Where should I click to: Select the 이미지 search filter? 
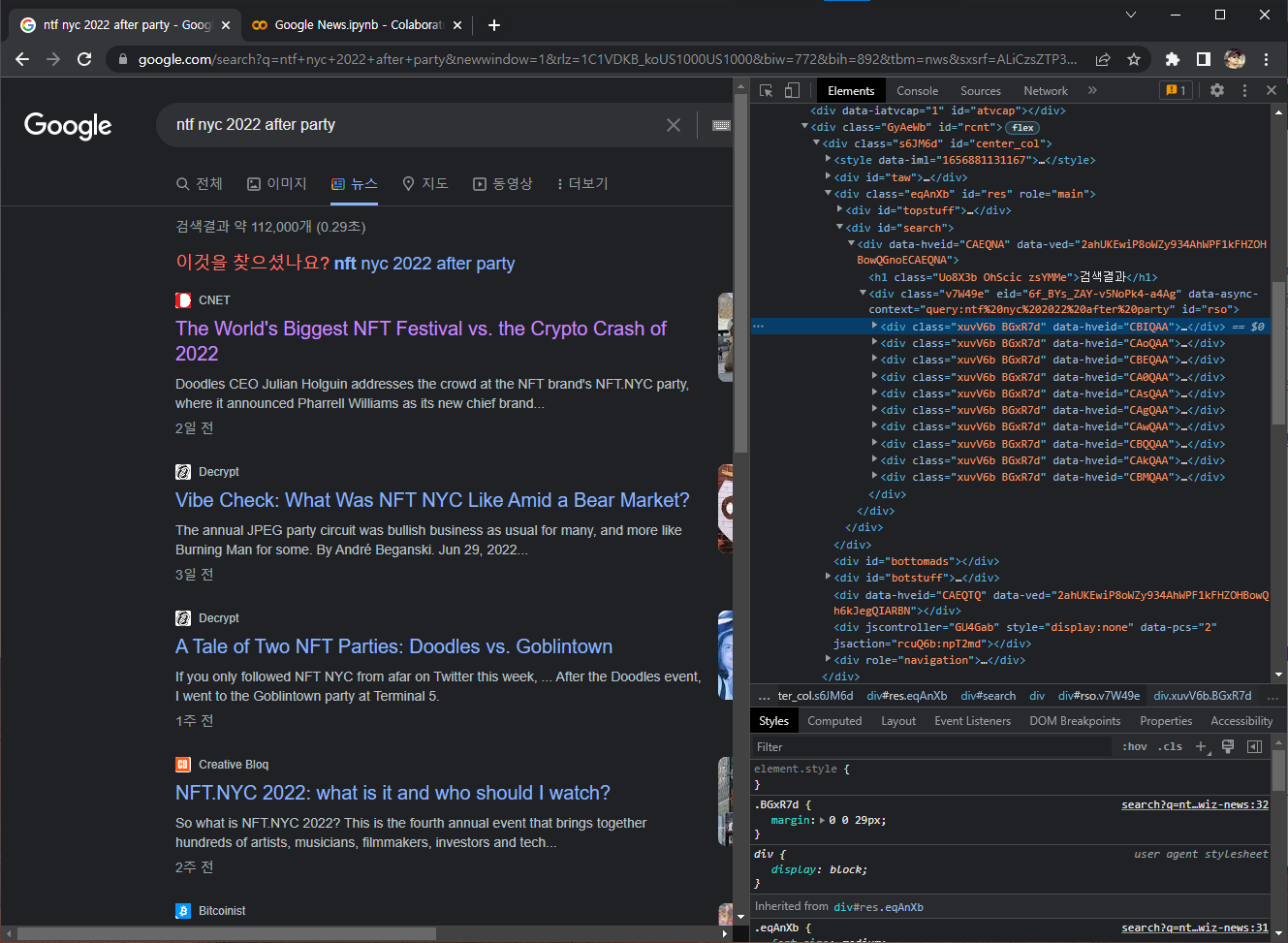click(277, 184)
